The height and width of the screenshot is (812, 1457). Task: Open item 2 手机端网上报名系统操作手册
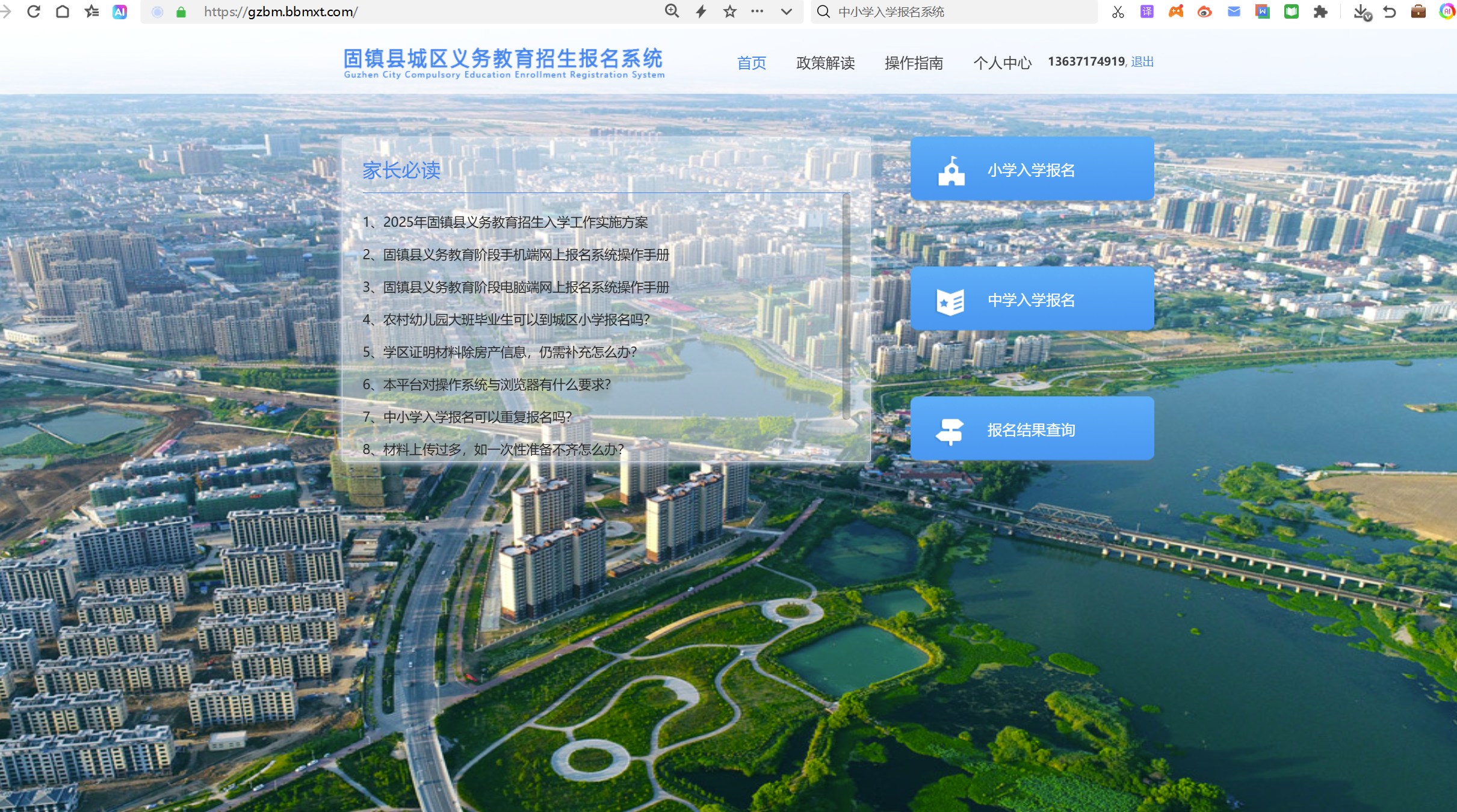(x=516, y=254)
